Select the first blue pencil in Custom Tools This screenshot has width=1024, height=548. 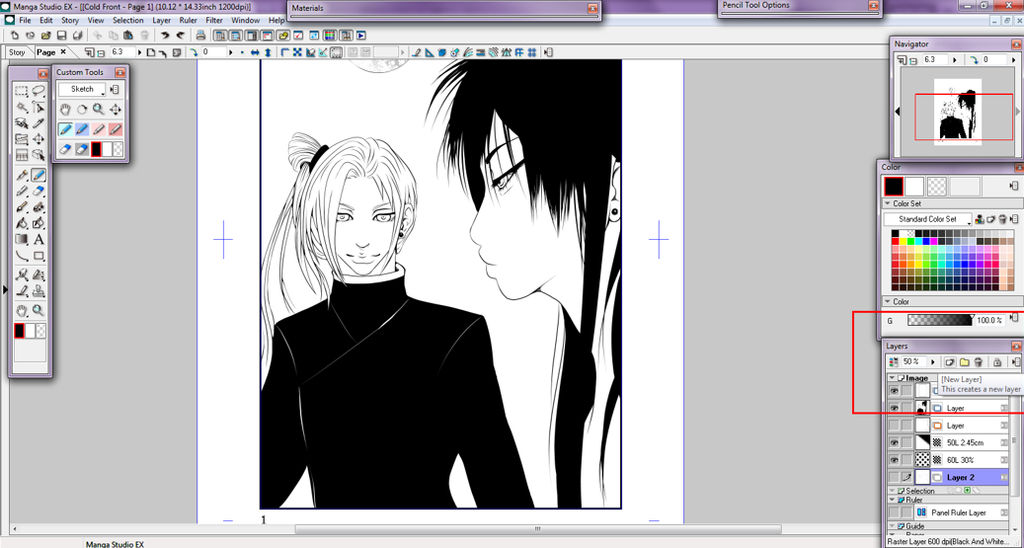click(x=65, y=129)
